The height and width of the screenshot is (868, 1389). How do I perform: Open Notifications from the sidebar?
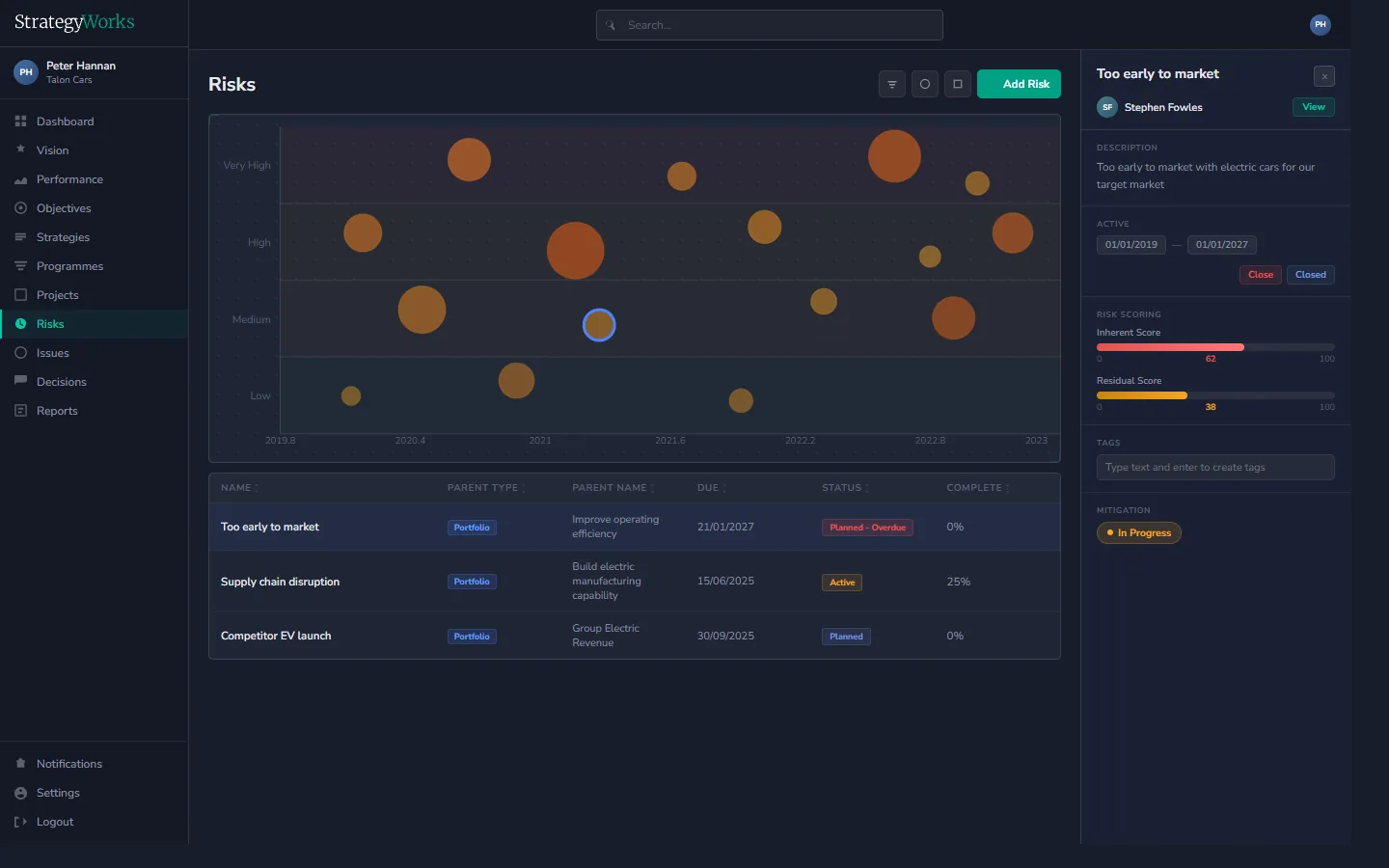(68, 763)
